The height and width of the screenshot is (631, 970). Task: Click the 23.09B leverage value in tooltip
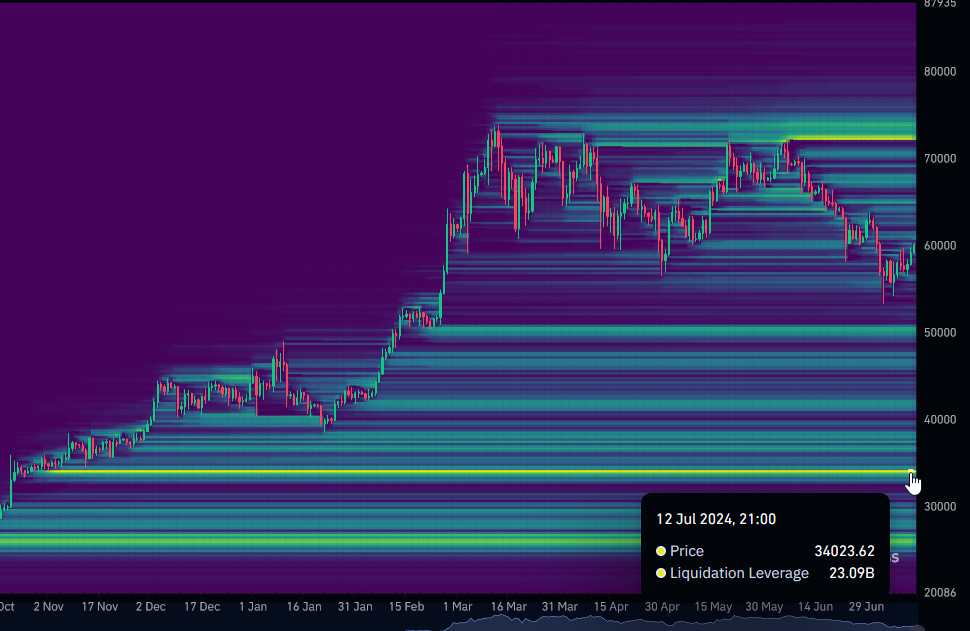pyautogui.click(x=852, y=573)
